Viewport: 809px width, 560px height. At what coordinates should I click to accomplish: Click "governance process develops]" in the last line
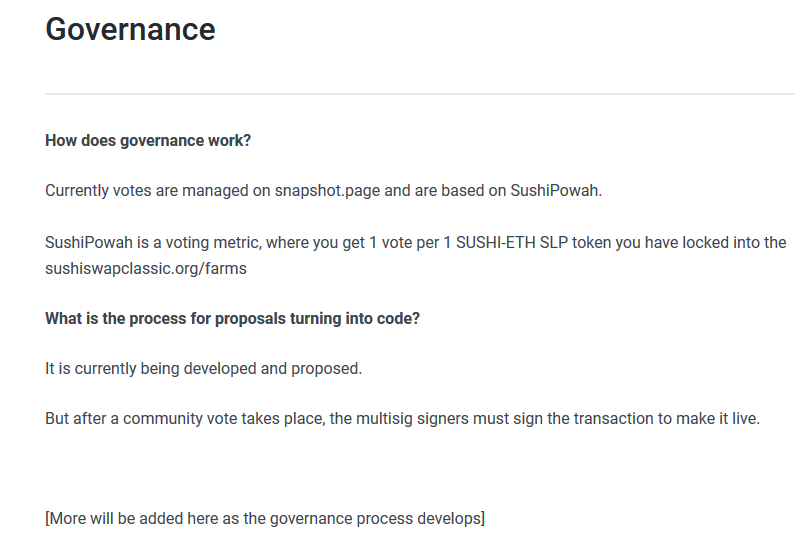point(377,518)
